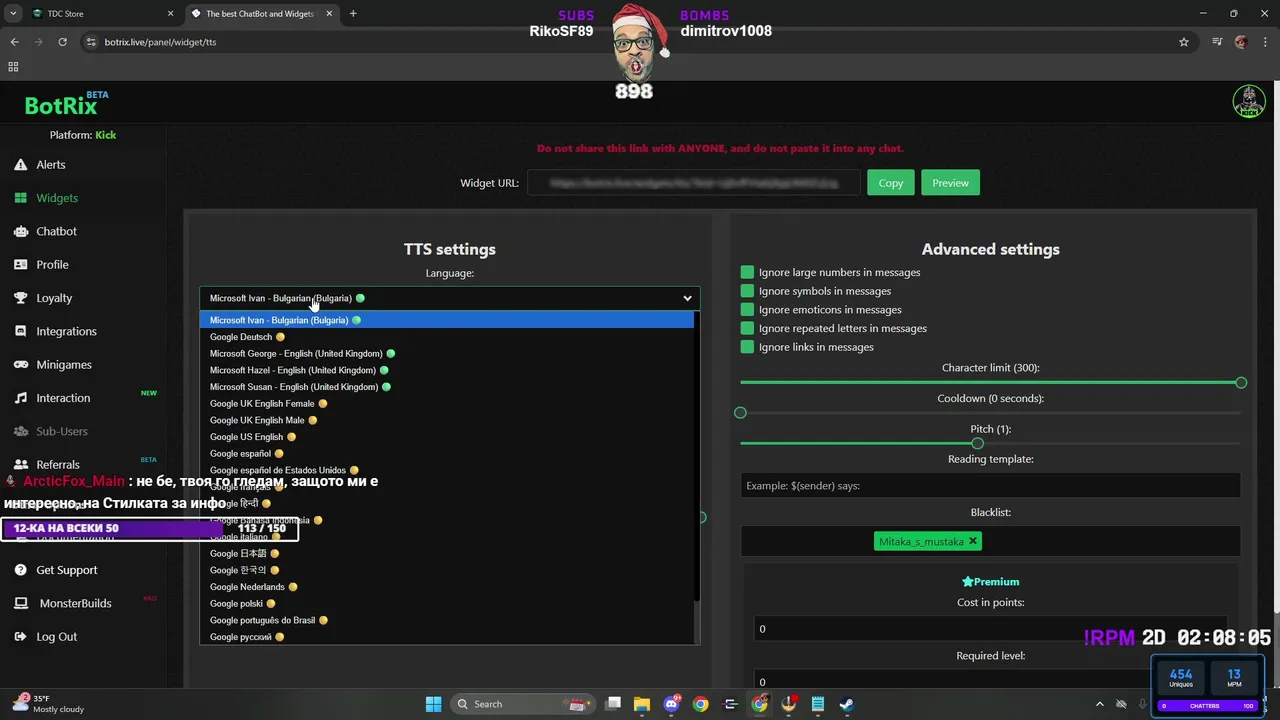Screen dimensions: 1280x720
Task: Open the MonsterBuilds computer icon
Action: click(20, 603)
